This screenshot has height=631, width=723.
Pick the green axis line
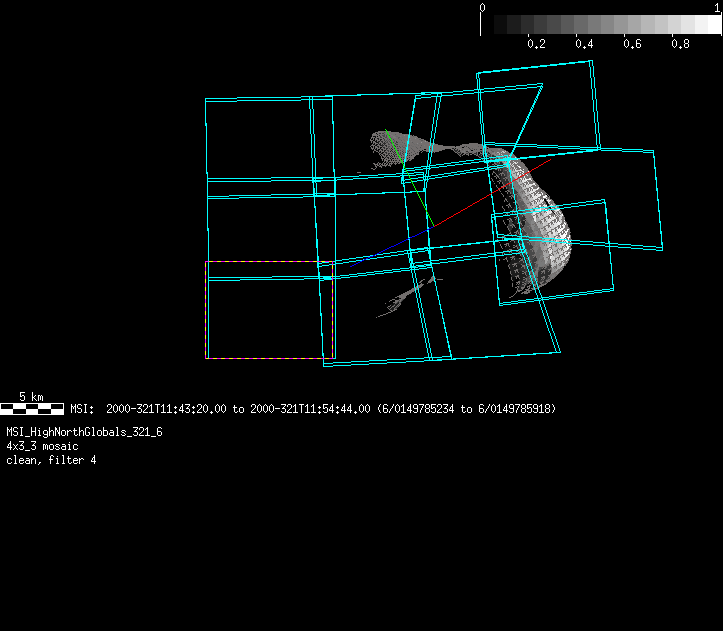pyautogui.click(x=410, y=180)
